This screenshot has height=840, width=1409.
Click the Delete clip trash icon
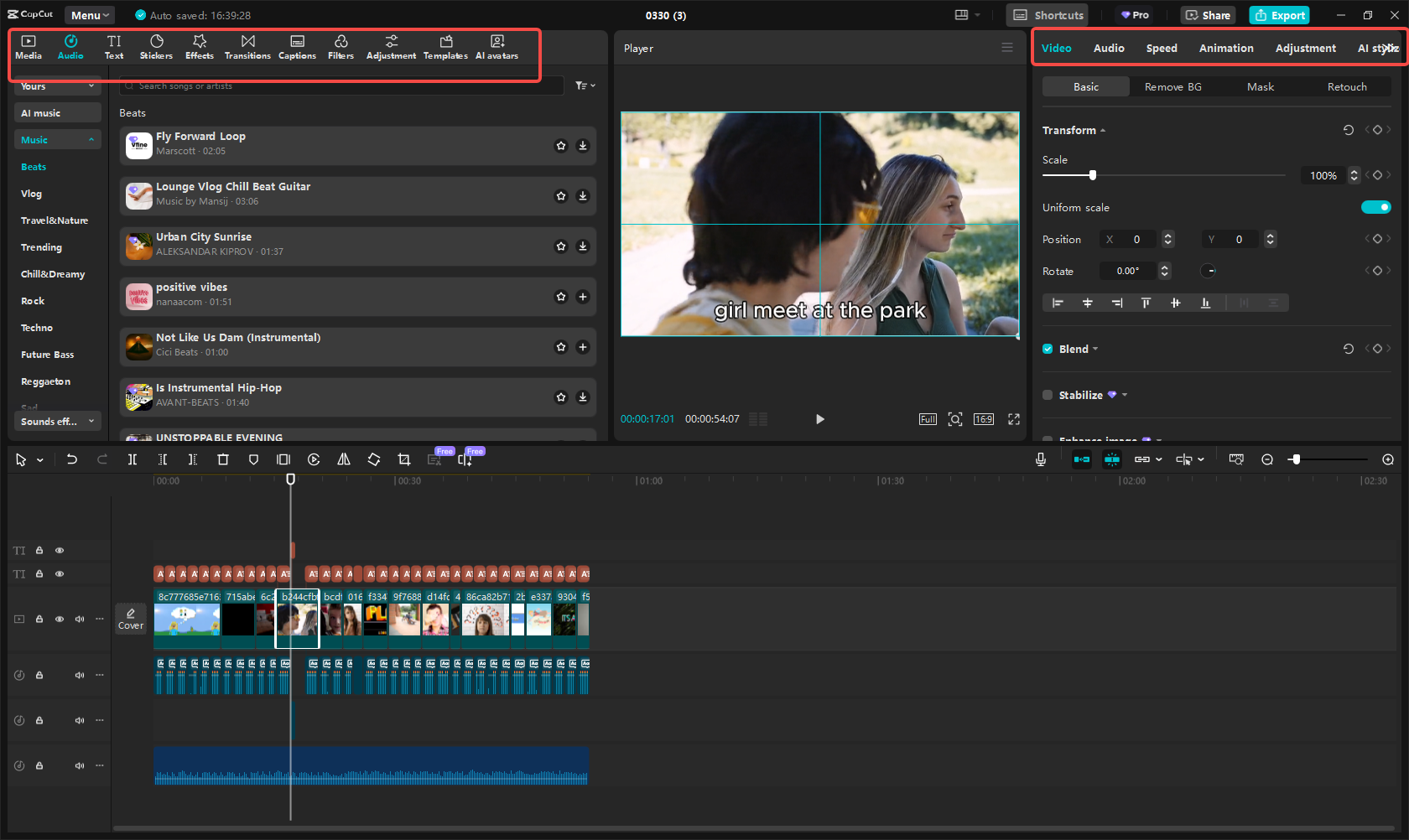coord(223,459)
